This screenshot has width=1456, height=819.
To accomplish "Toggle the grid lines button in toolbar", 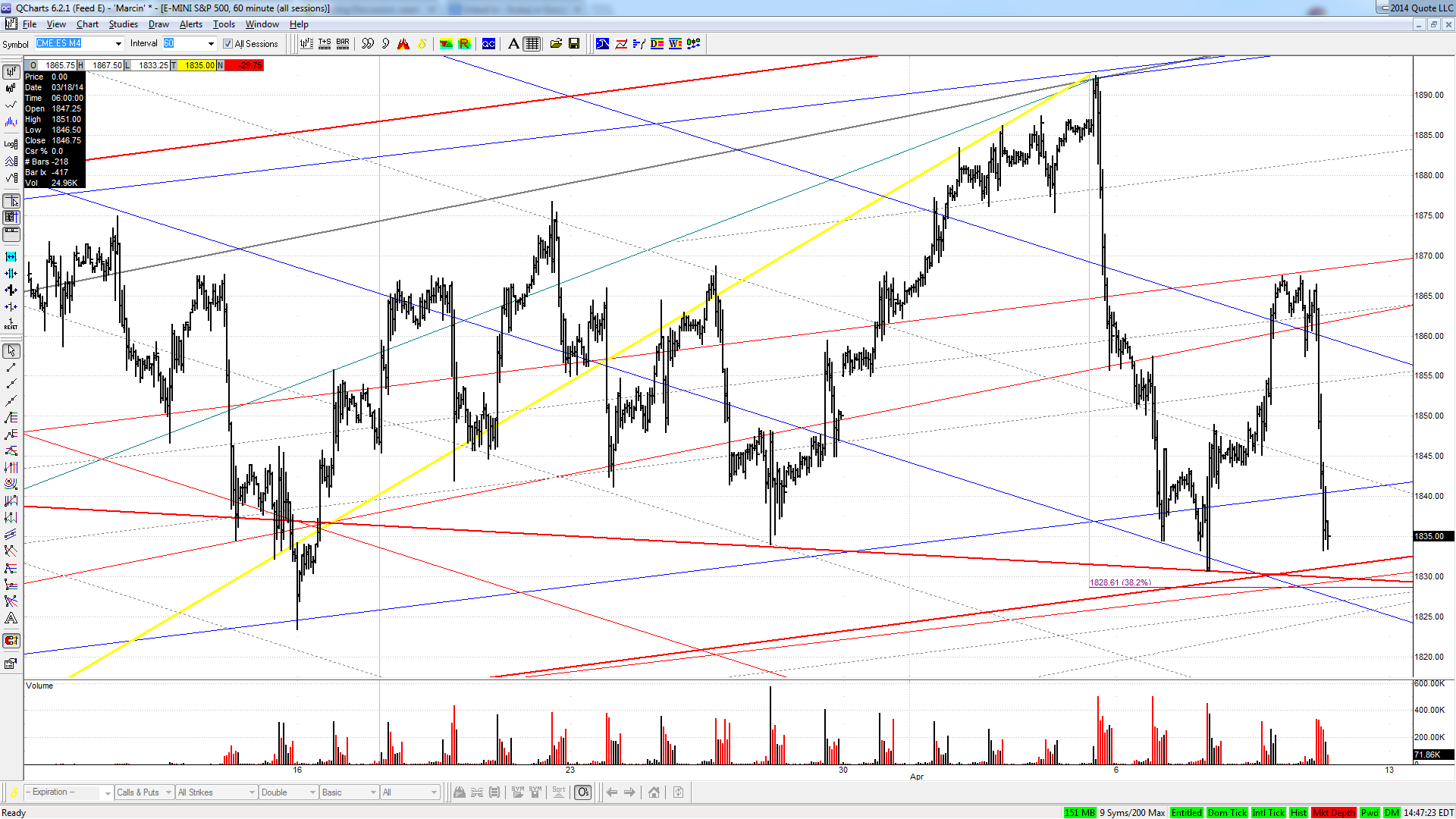I will 532,44.
